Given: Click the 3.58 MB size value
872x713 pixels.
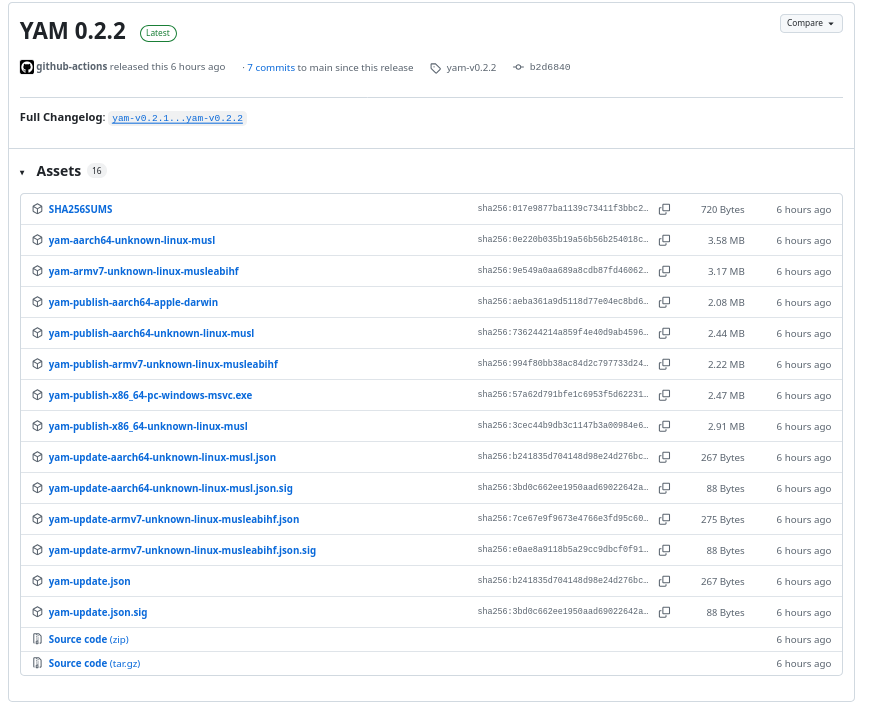Looking at the screenshot, I should tap(726, 241).
